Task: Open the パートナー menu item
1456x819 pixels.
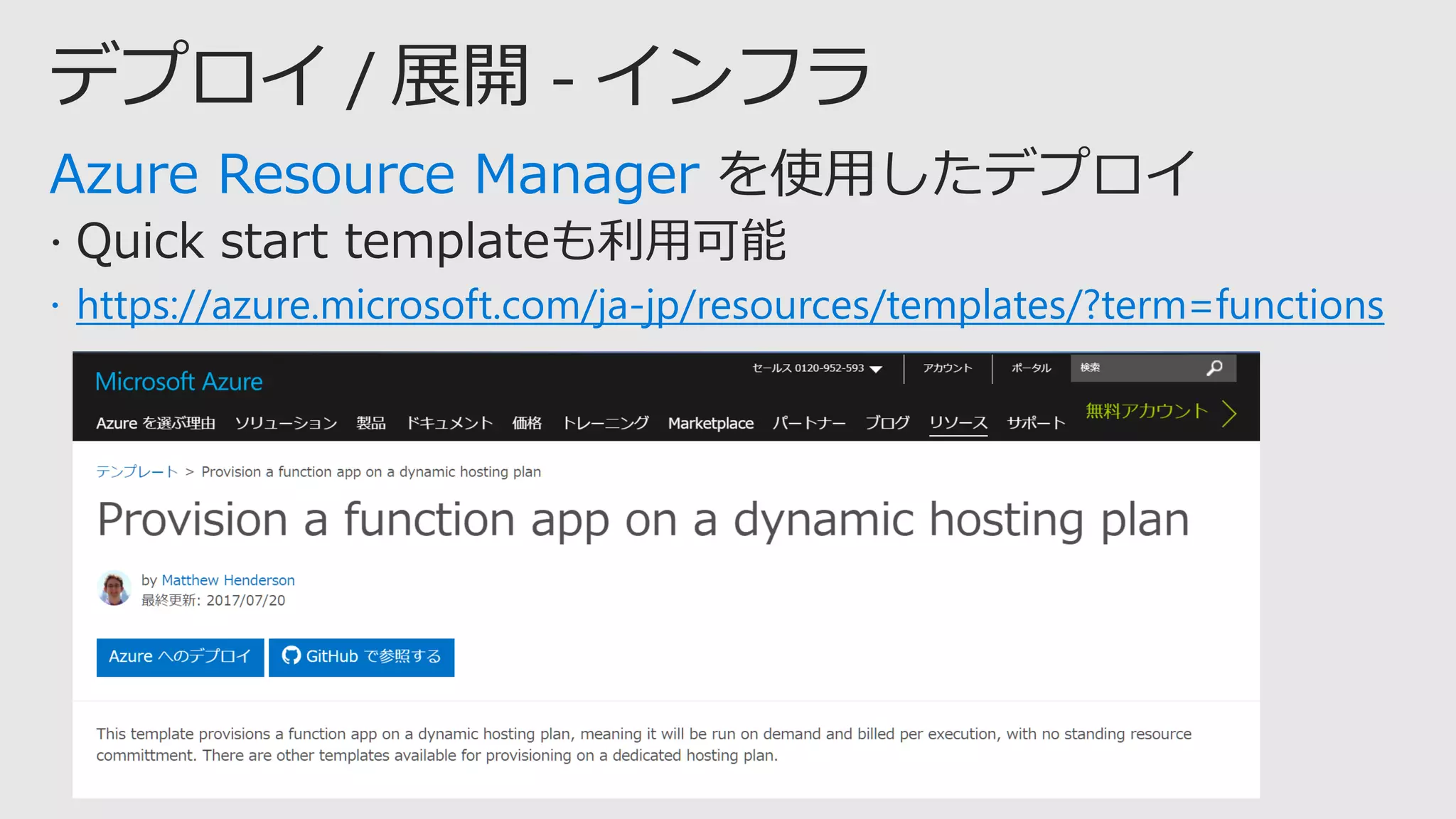Action: pyautogui.click(x=809, y=423)
